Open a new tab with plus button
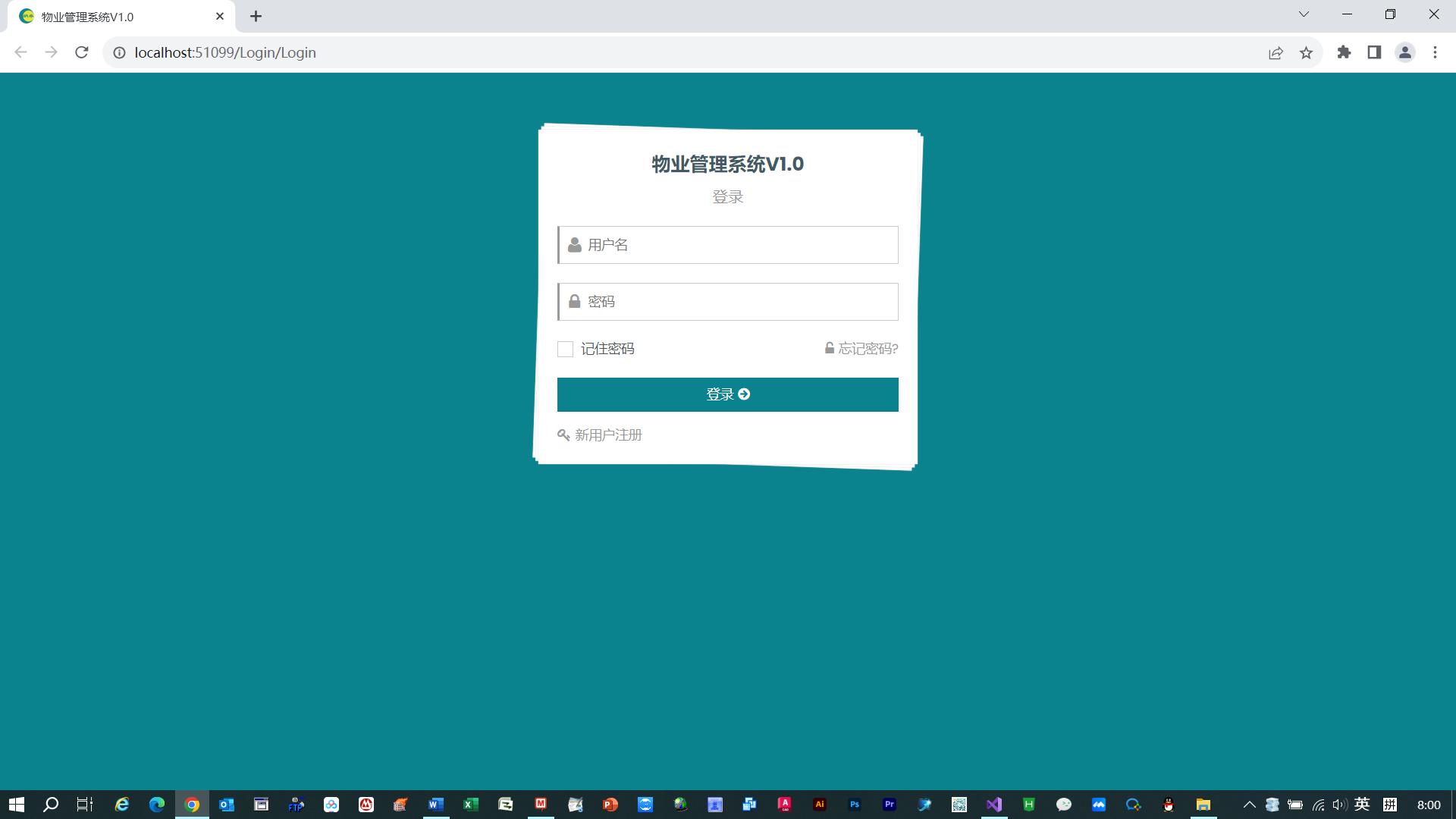Image resolution: width=1456 pixels, height=819 pixels. [x=256, y=17]
